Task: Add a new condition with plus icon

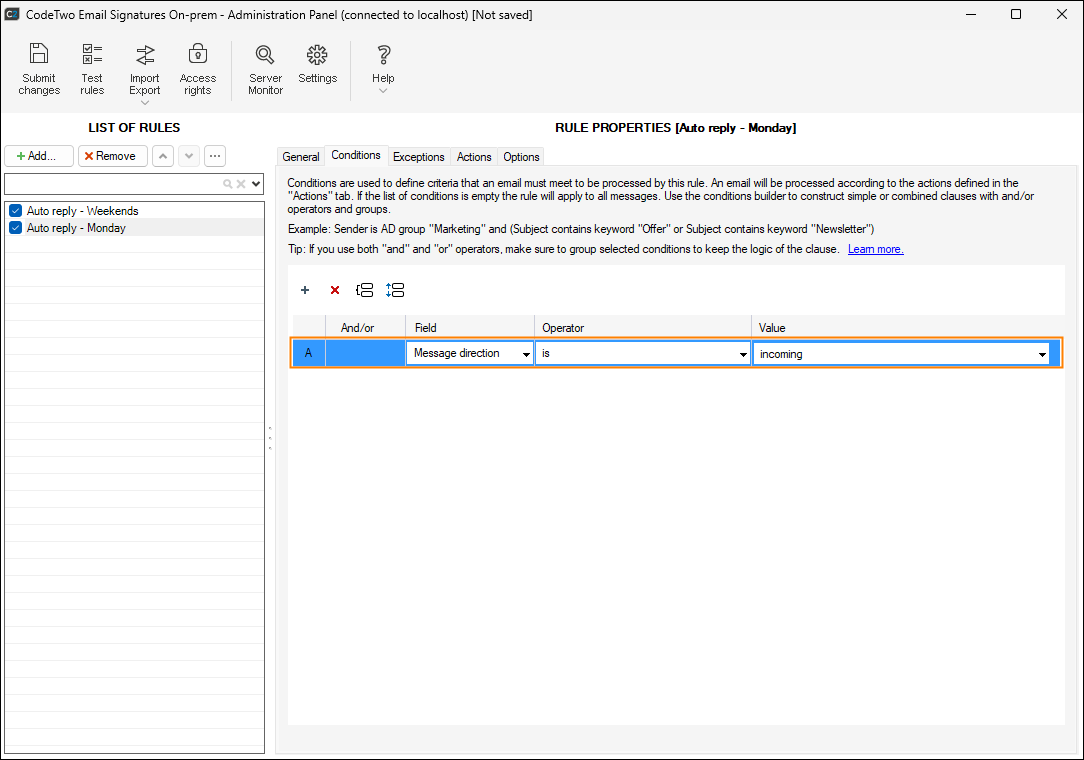Action: [305, 290]
